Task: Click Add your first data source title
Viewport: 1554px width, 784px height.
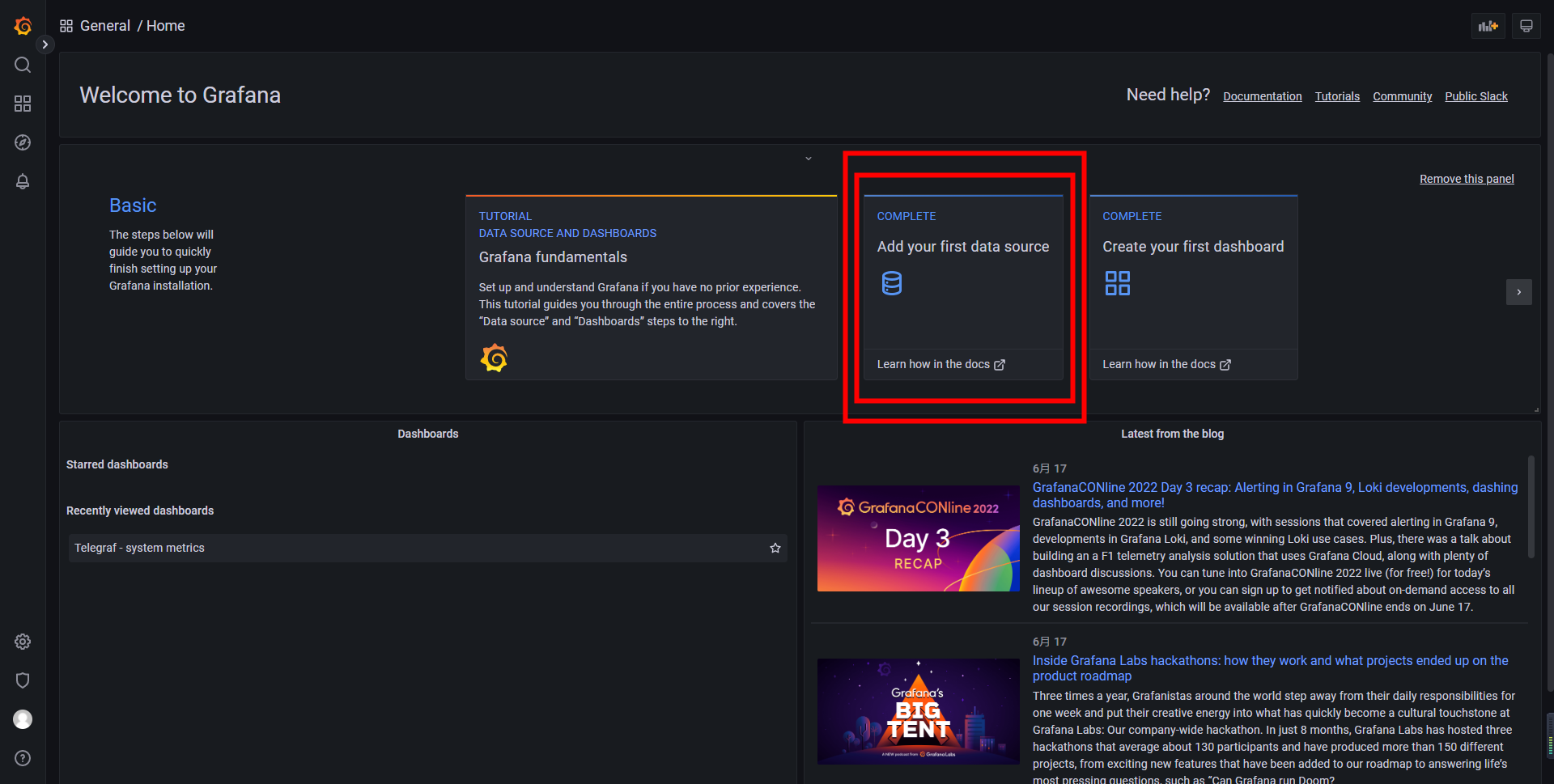Action: coord(962,247)
